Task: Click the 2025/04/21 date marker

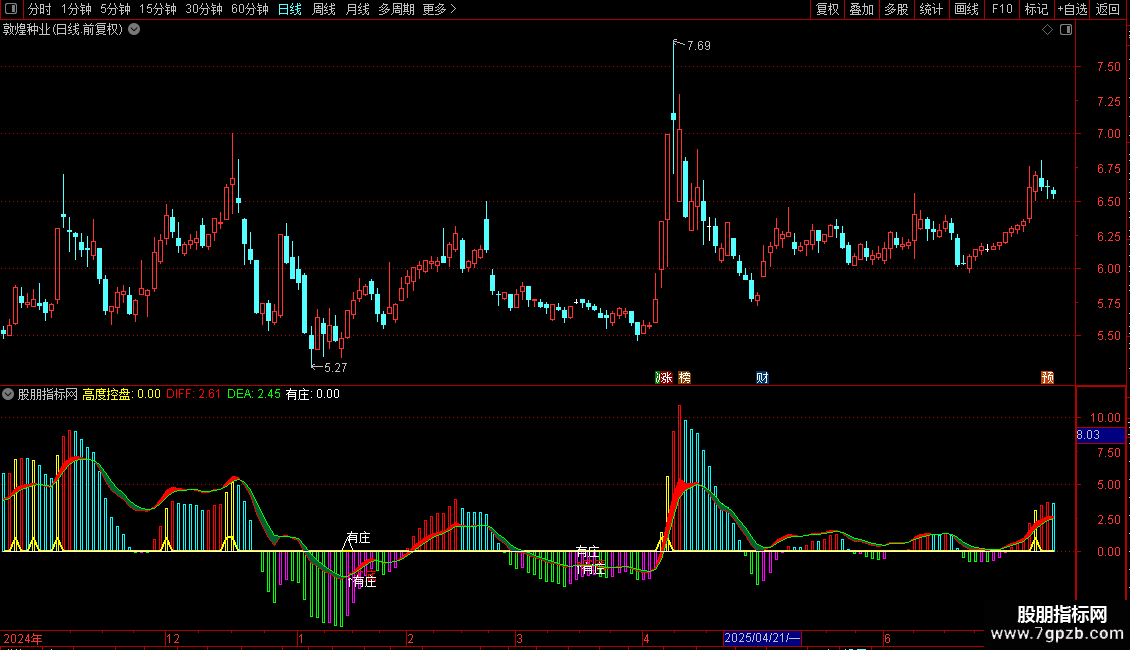Action: (x=762, y=638)
